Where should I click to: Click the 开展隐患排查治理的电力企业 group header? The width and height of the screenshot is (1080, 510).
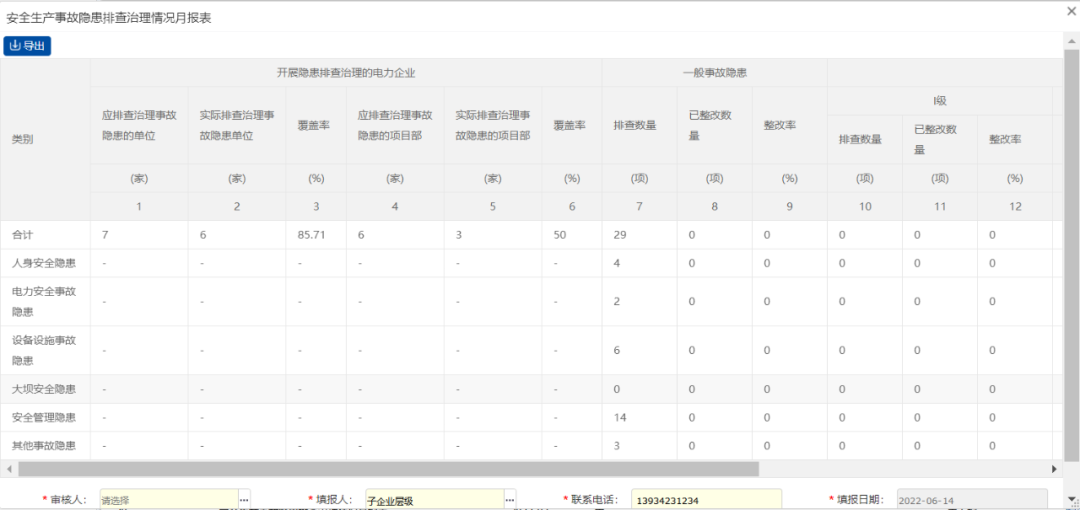click(x=346, y=72)
